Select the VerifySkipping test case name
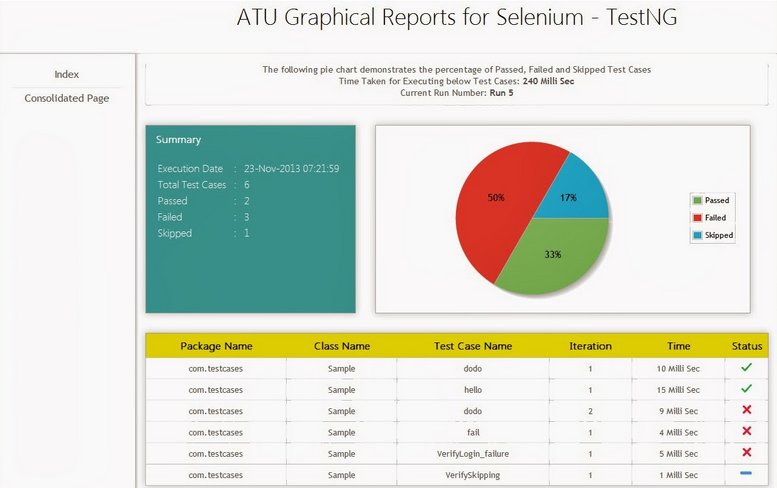 click(473, 474)
